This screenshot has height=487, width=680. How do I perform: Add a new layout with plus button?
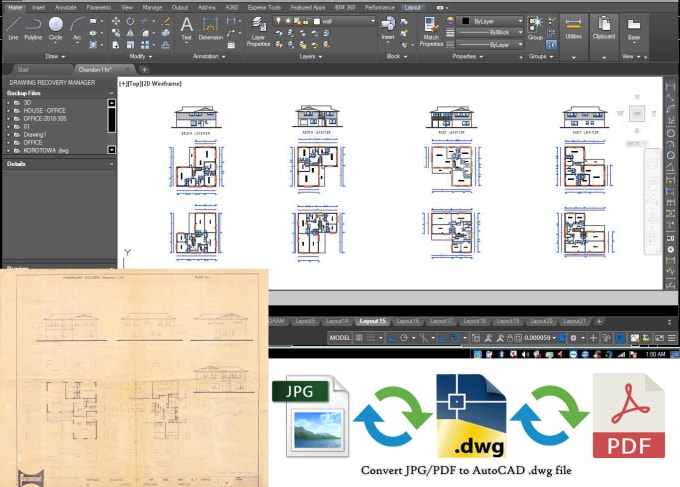(599, 321)
